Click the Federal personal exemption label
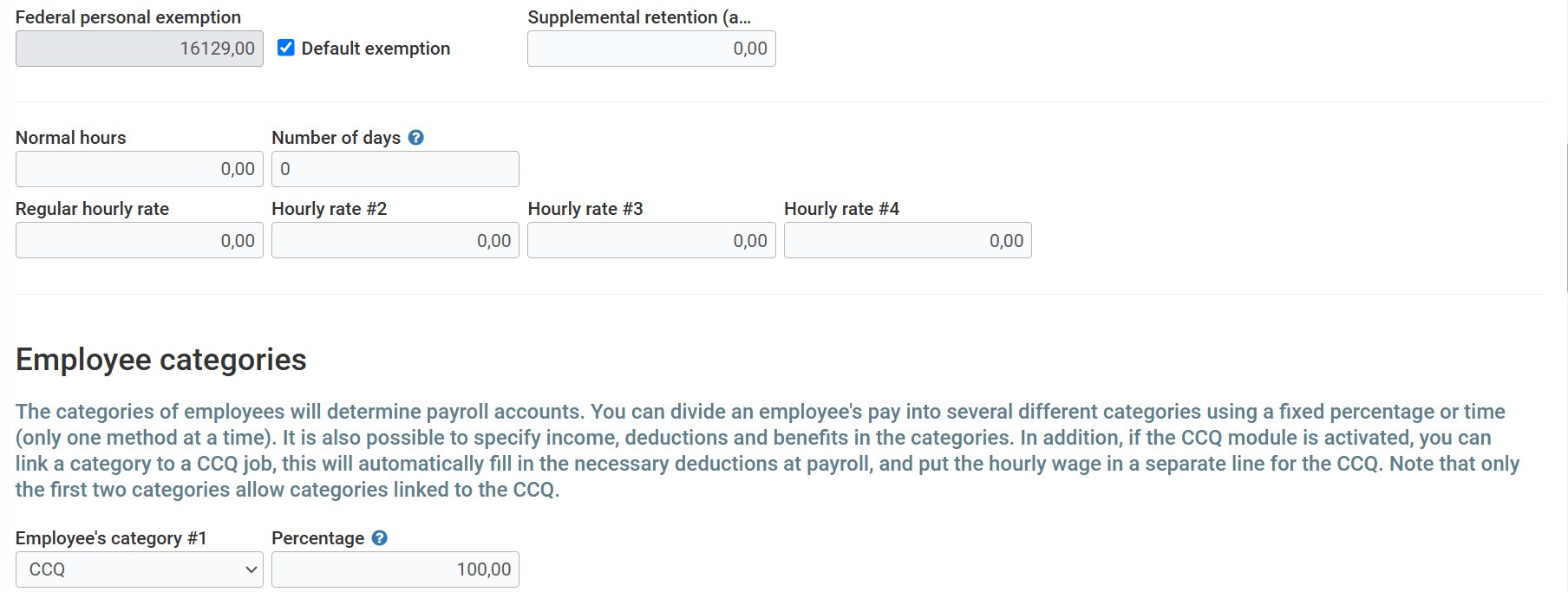This screenshot has height=592, width=1568. coord(128,17)
